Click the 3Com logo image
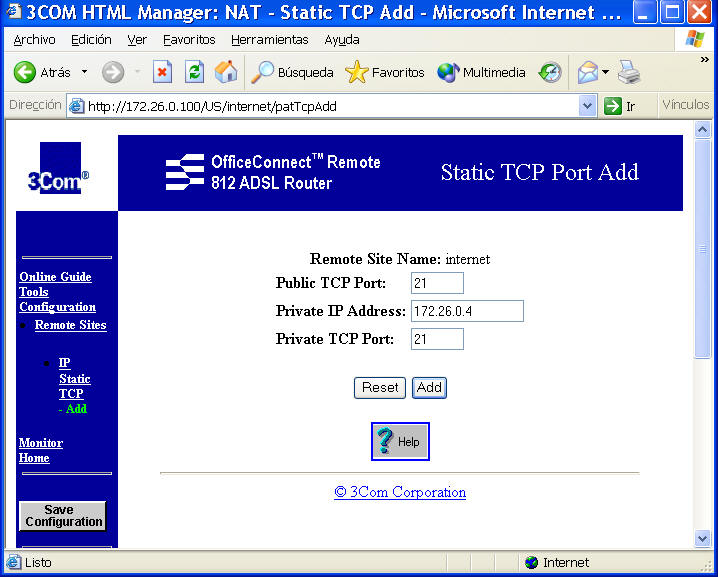Viewport: 718px width, 577px height. (58, 168)
